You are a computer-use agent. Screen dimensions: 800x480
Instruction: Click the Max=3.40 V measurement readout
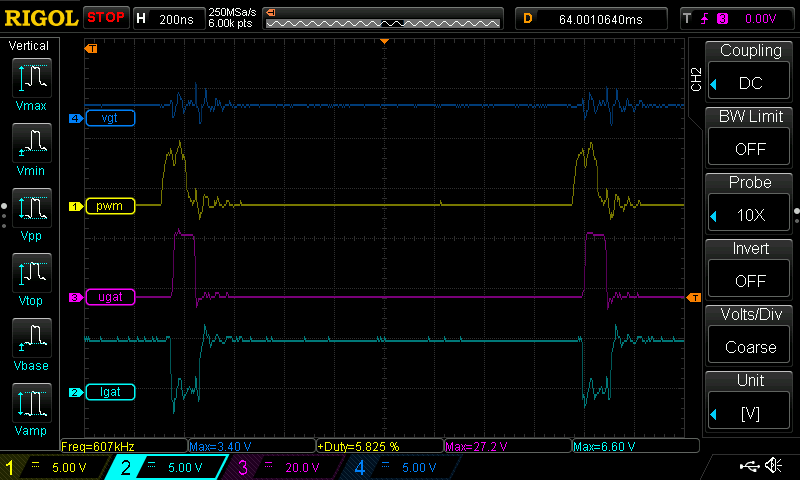(252, 446)
